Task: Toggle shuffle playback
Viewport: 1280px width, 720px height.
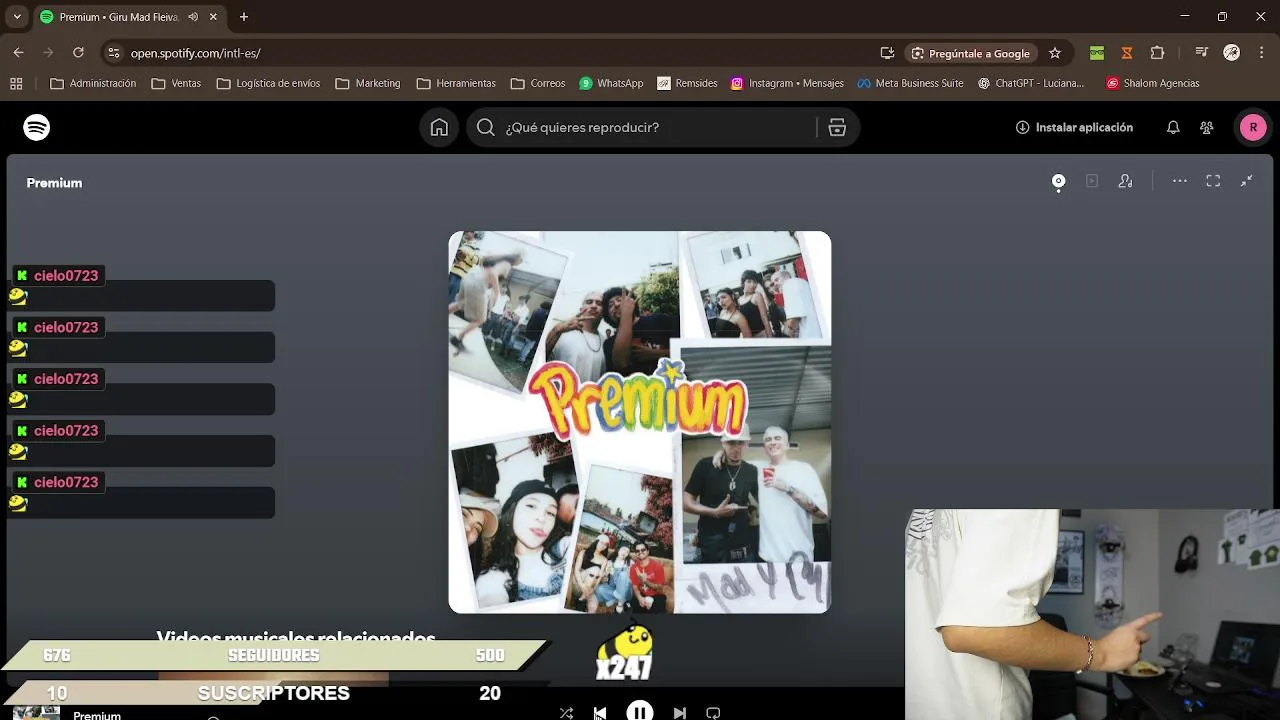Action: pos(566,713)
